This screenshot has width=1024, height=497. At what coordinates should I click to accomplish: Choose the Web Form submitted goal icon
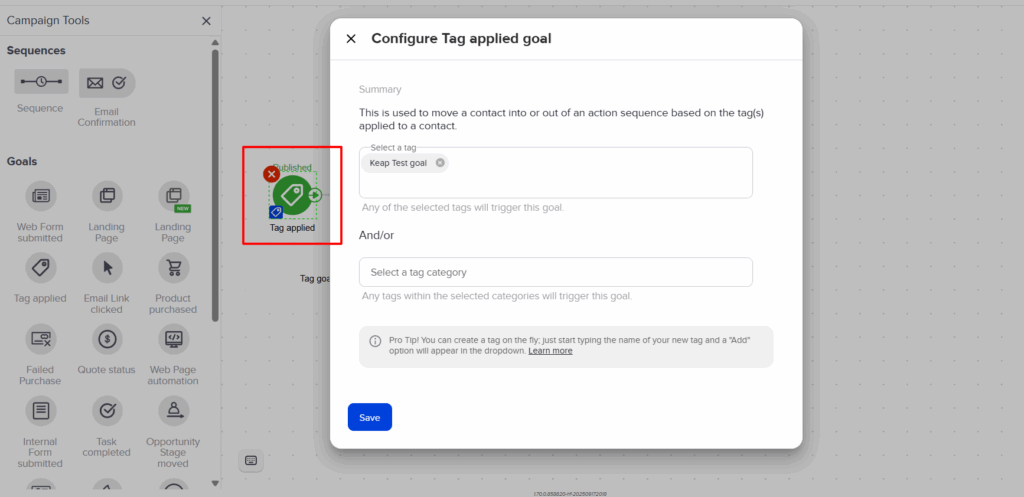click(41, 195)
